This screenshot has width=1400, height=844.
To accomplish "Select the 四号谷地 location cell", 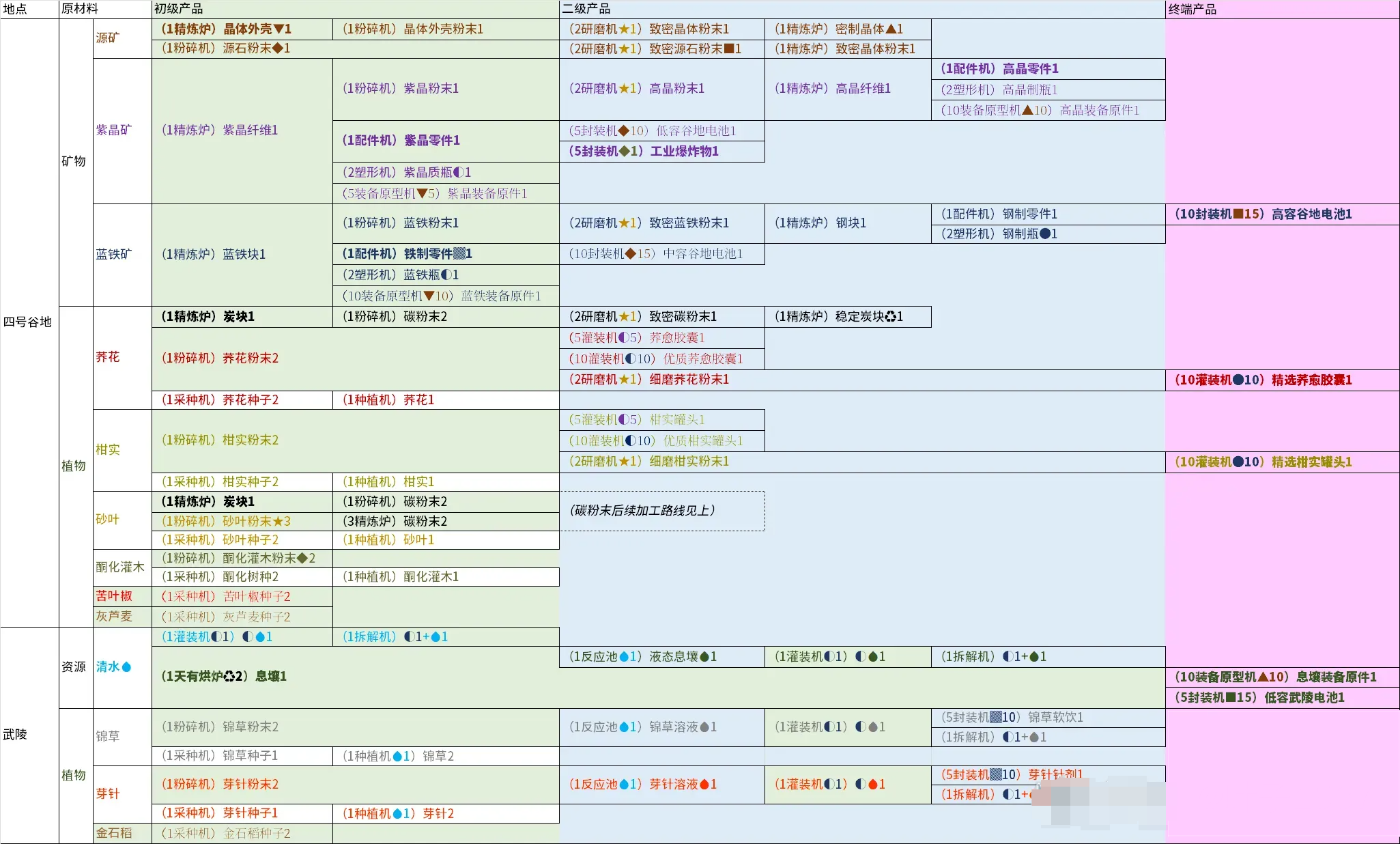I will pos(29,322).
